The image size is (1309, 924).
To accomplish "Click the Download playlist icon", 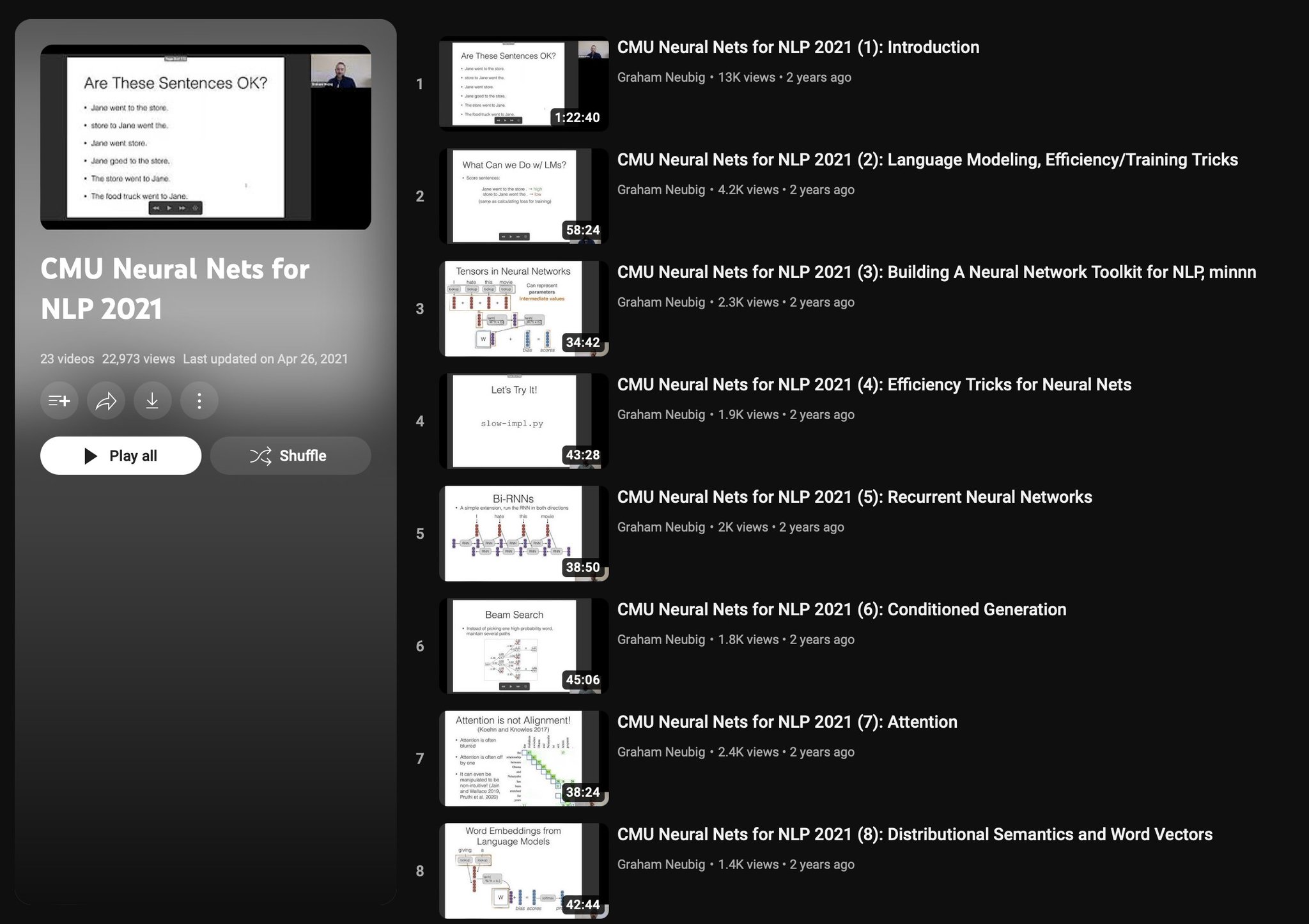I will pos(153,401).
